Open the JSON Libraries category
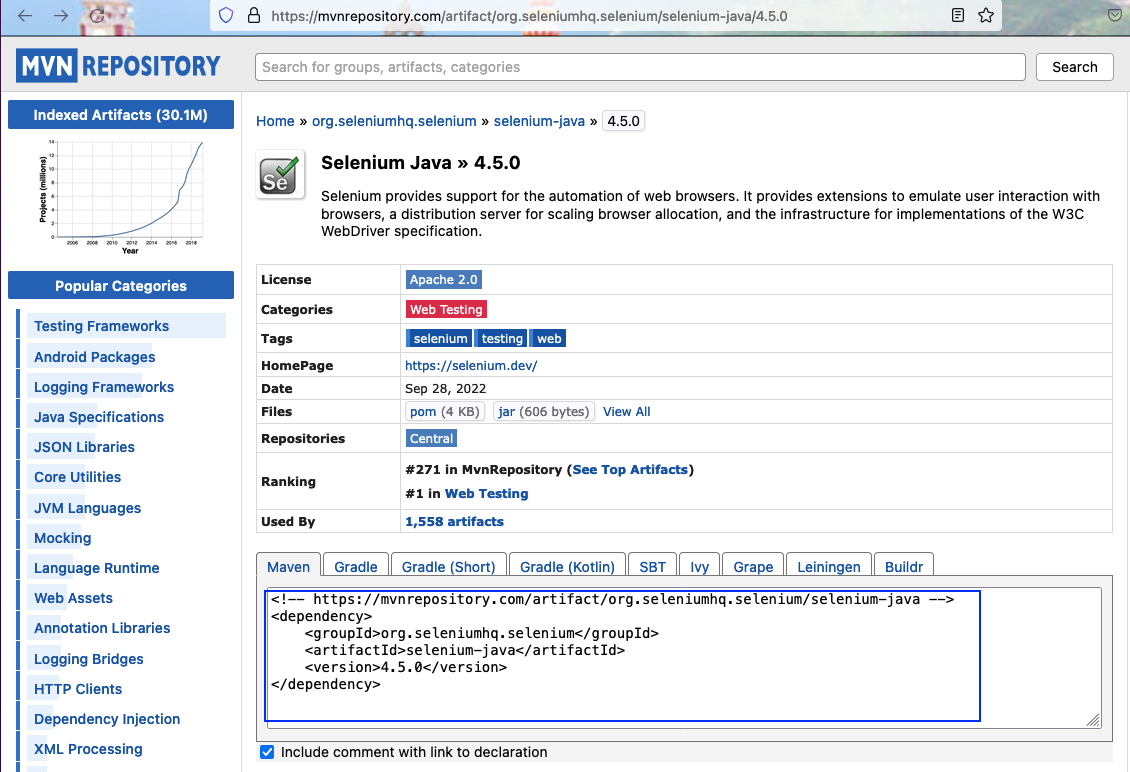Image resolution: width=1130 pixels, height=772 pixels. (84, 447)
